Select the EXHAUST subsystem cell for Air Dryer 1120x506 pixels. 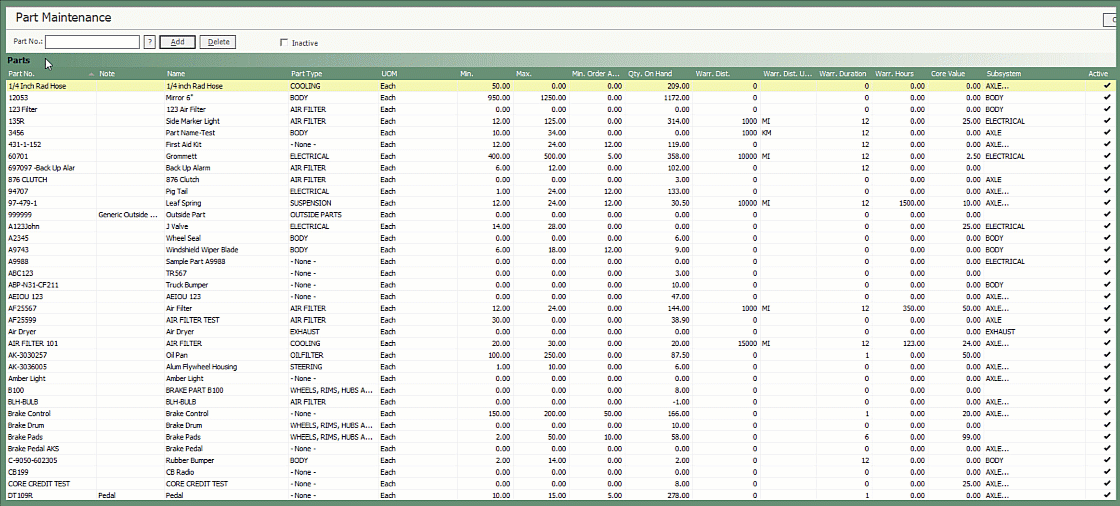click(1001, 331)
